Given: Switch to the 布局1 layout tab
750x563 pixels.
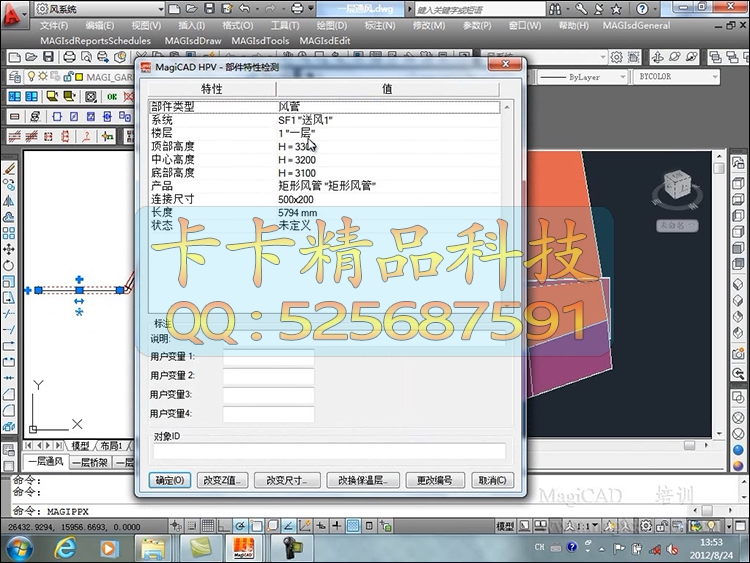Looking at the screenshot, I should pos(111,446).
